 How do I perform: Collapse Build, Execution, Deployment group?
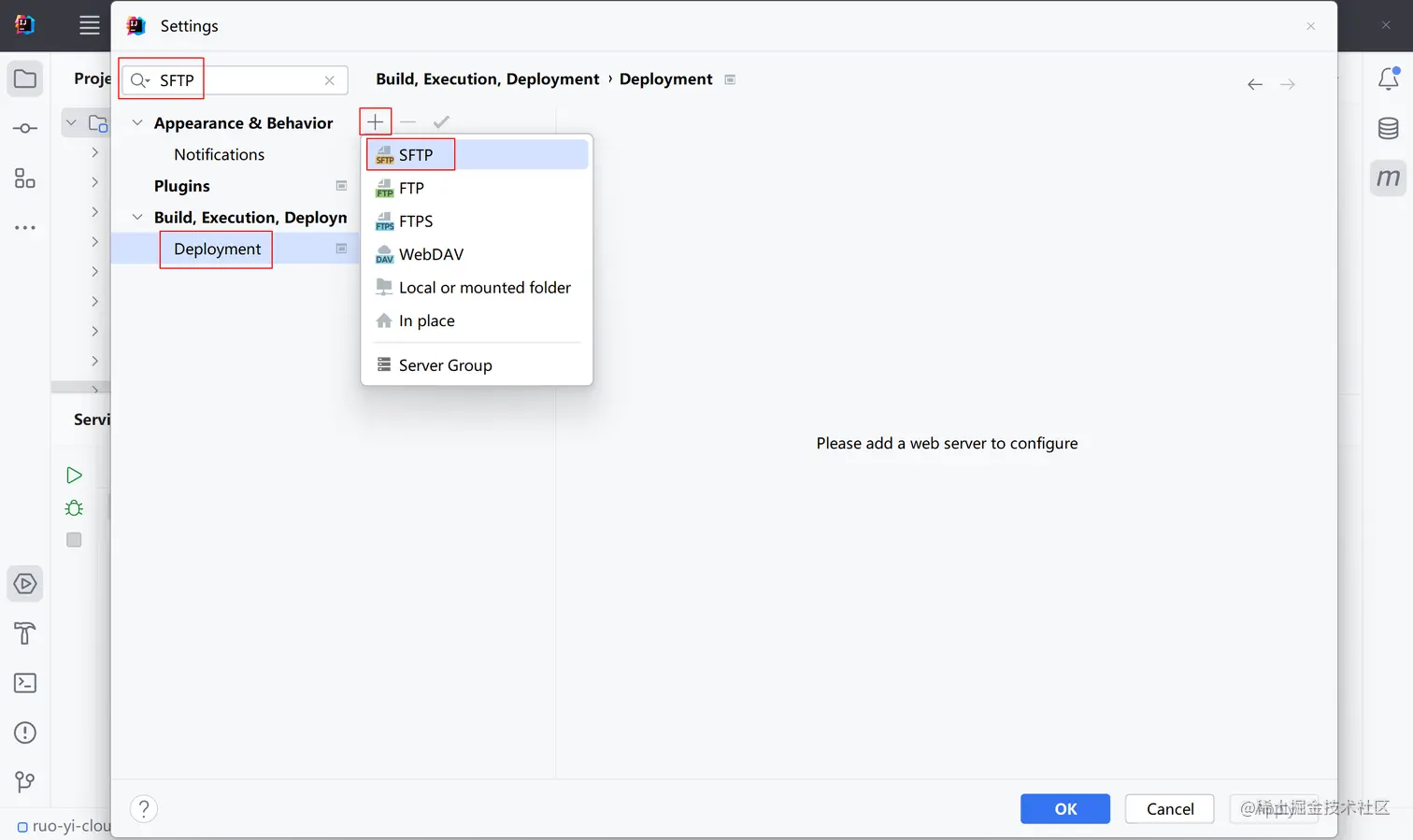(x=137, y=217)
